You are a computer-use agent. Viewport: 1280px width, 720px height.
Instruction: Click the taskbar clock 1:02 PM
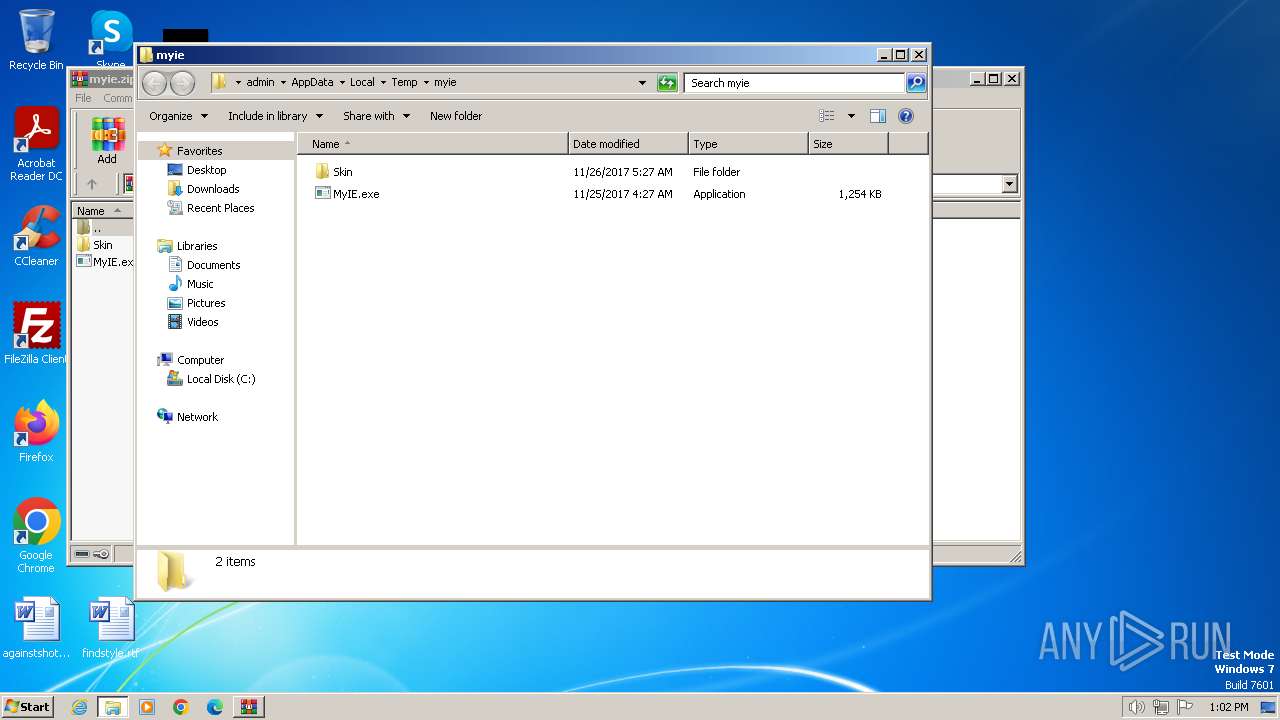pyautogui.click(x=1229, y=707)
